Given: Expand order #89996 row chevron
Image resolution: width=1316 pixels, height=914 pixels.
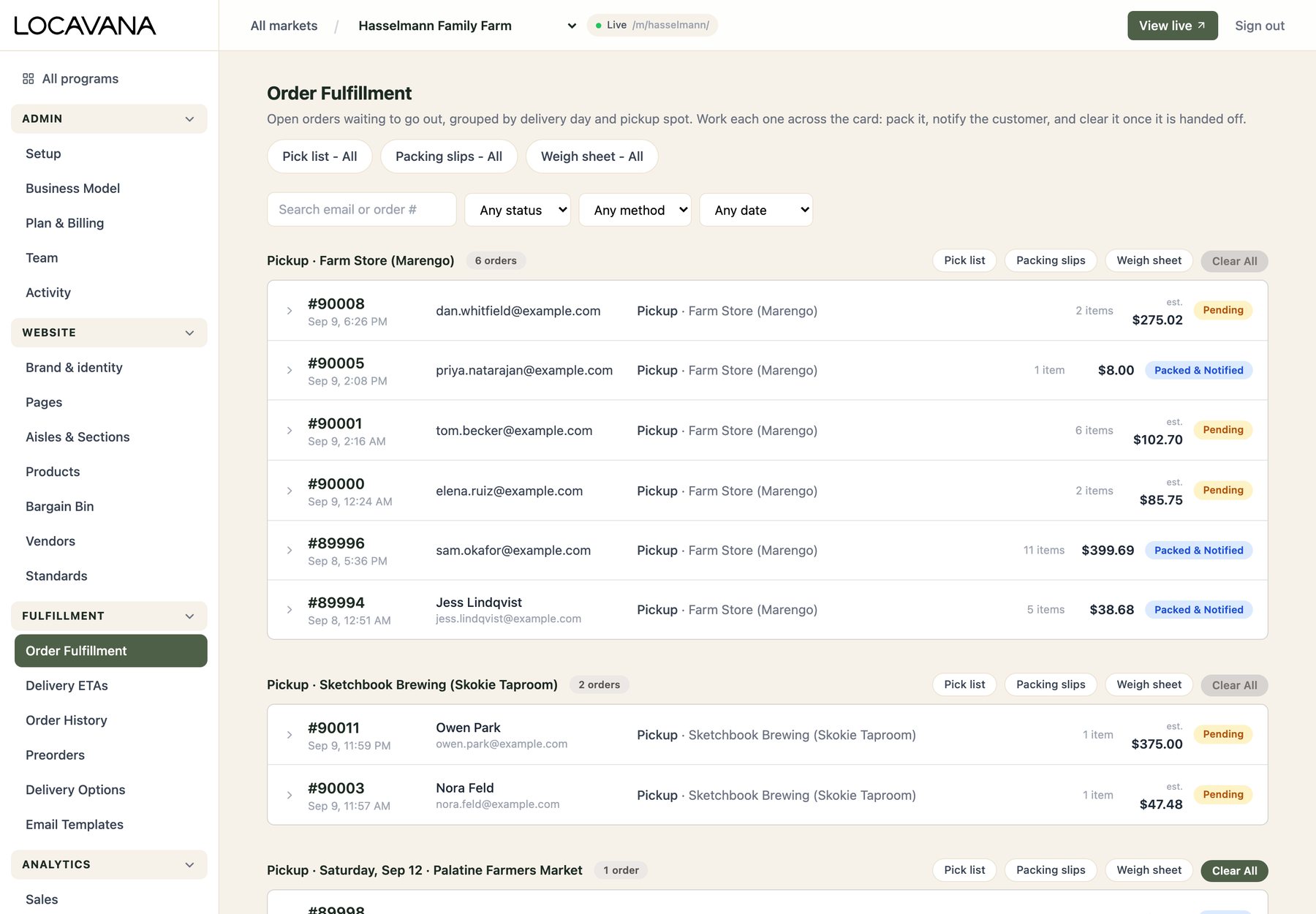Looking at the screenshot, I should [290, 551].
